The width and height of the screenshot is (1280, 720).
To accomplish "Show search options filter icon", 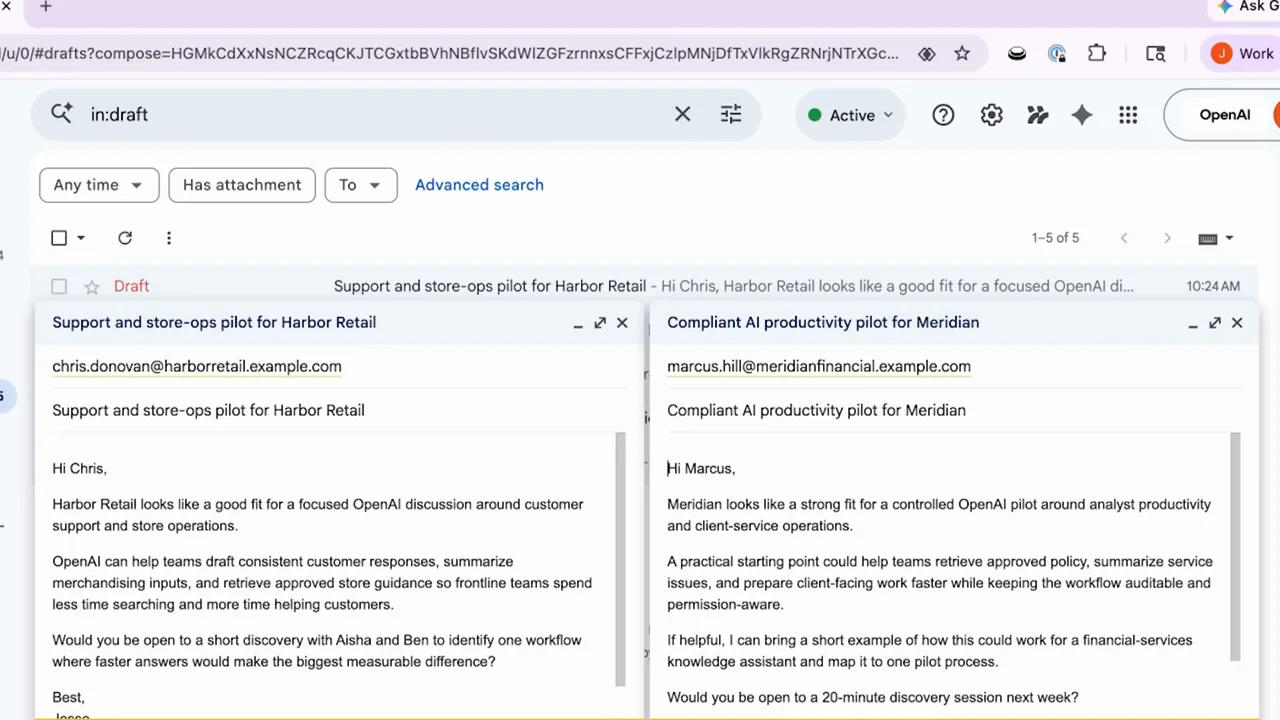I will click(x=731, y=115).
